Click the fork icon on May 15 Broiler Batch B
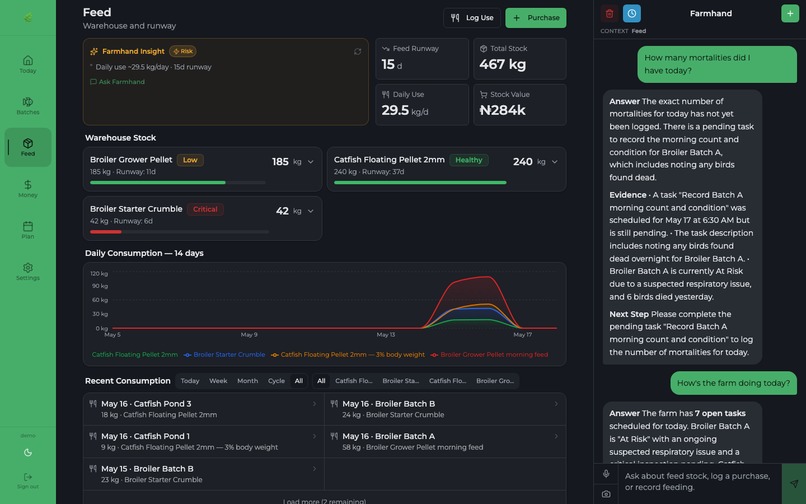806x504 pixels. pos(93,469)
